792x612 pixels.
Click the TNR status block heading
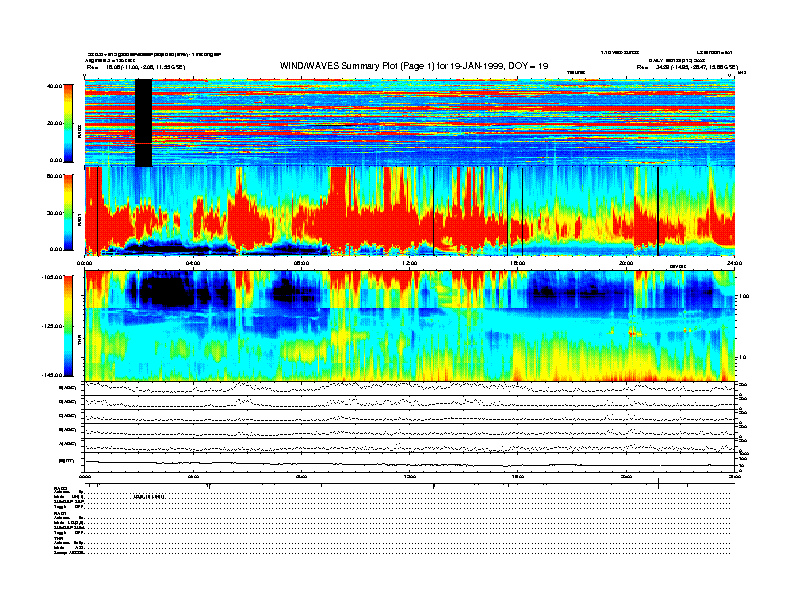coord(60,538)
